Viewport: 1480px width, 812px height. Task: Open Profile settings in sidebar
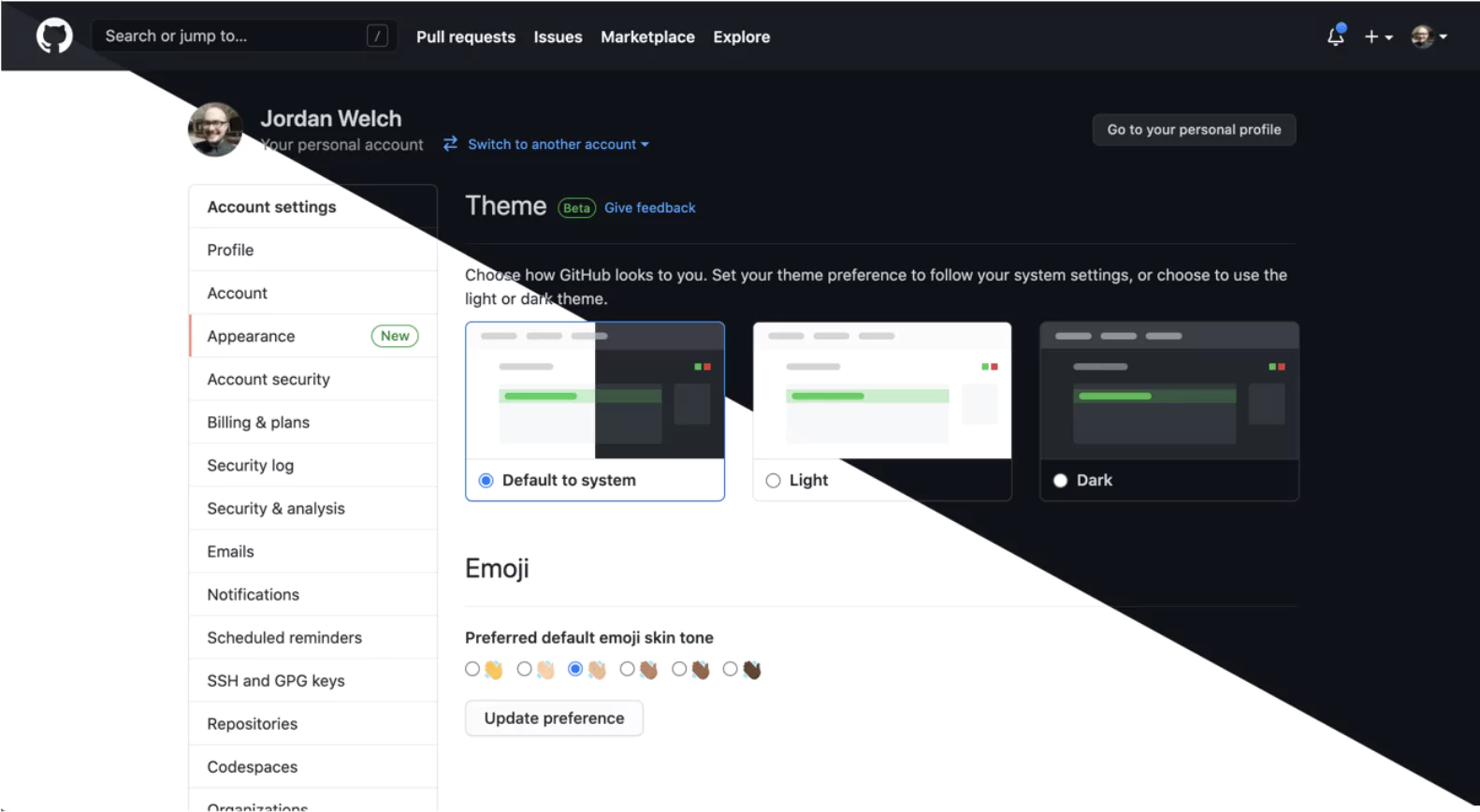point(312,250)
